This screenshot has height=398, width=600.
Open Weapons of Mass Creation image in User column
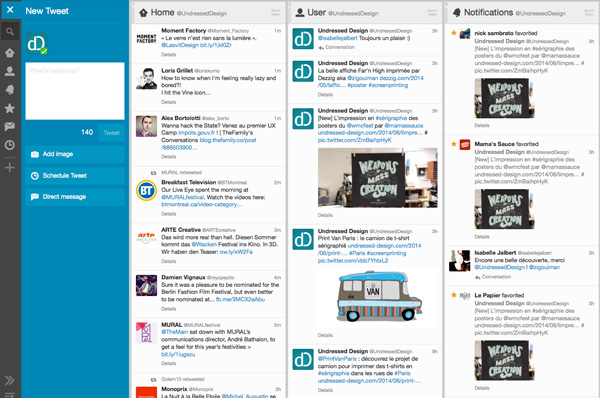coord(378,178)
